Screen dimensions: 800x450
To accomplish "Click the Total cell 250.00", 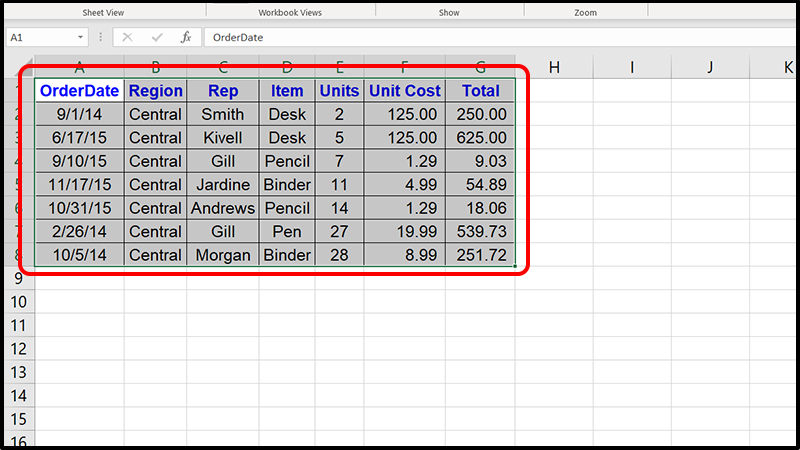I will coord(481,114).
